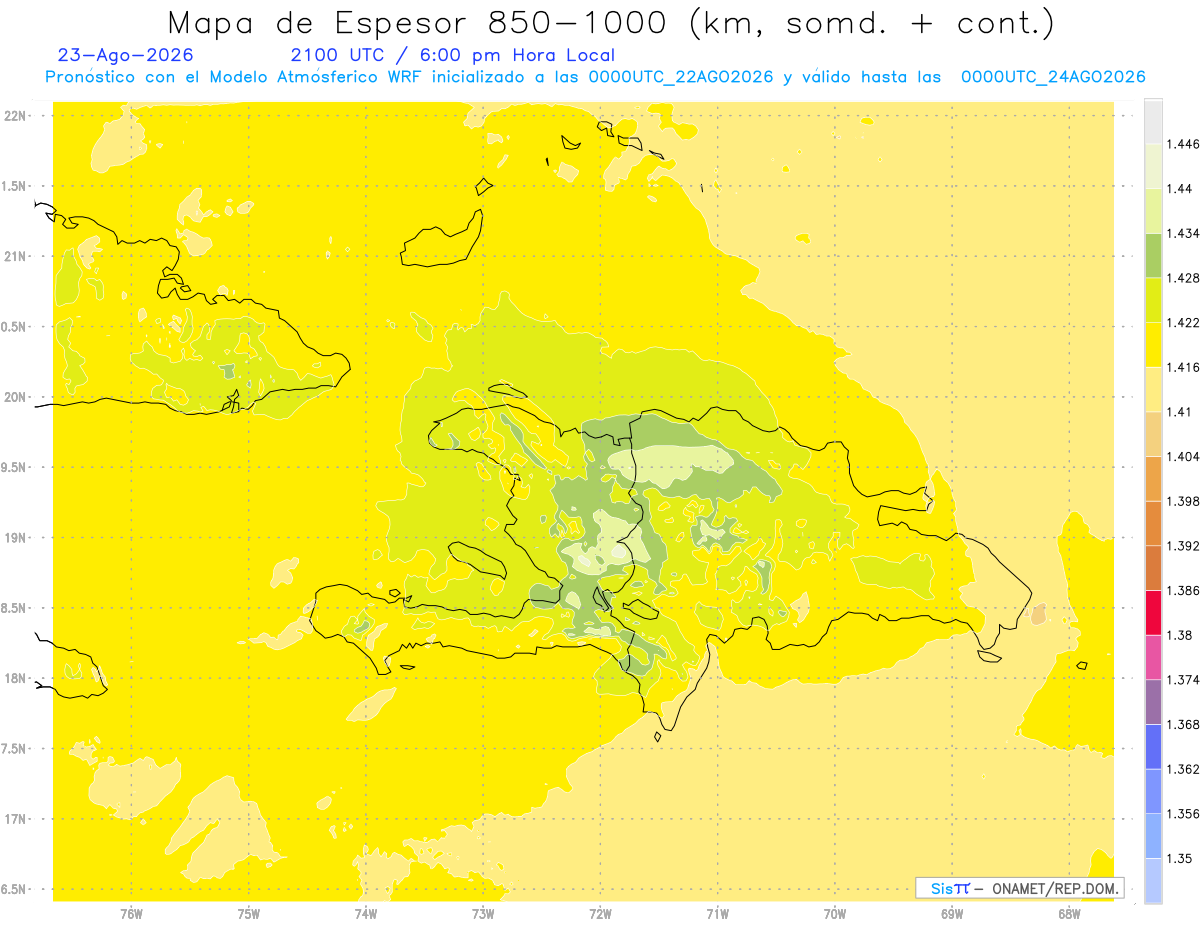Click the longitude axis label '73W'
1200x927 pixels.
click(x=483, y=912)
